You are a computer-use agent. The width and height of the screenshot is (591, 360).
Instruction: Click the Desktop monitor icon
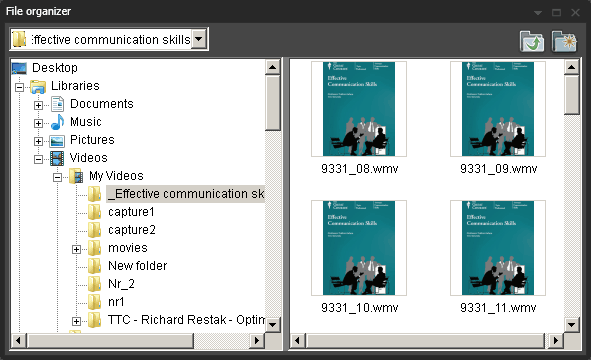pos(19,68)
